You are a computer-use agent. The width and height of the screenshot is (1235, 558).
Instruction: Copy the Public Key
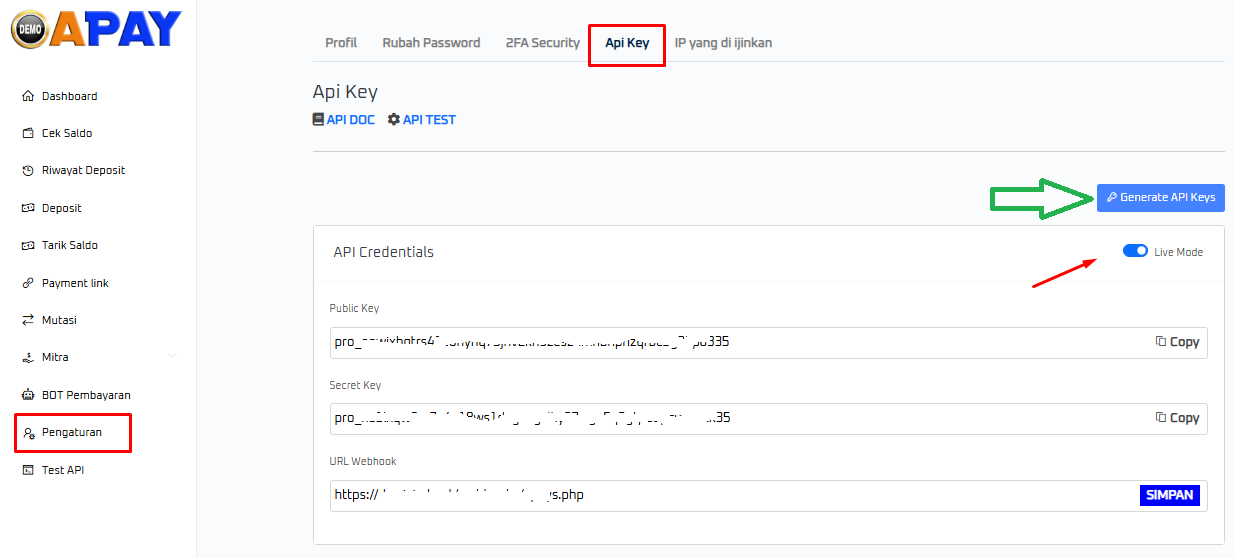pyautogui.click(x=1178, y=342)
